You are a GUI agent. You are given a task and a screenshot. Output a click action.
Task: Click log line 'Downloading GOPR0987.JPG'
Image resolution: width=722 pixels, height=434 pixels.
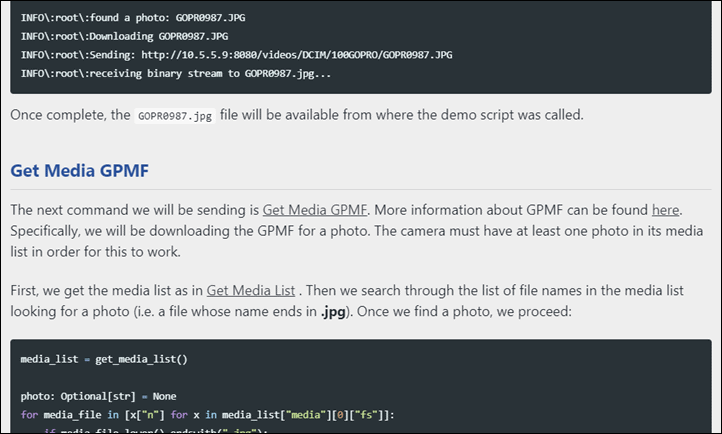pyautogui.click(x=124, y=36)
